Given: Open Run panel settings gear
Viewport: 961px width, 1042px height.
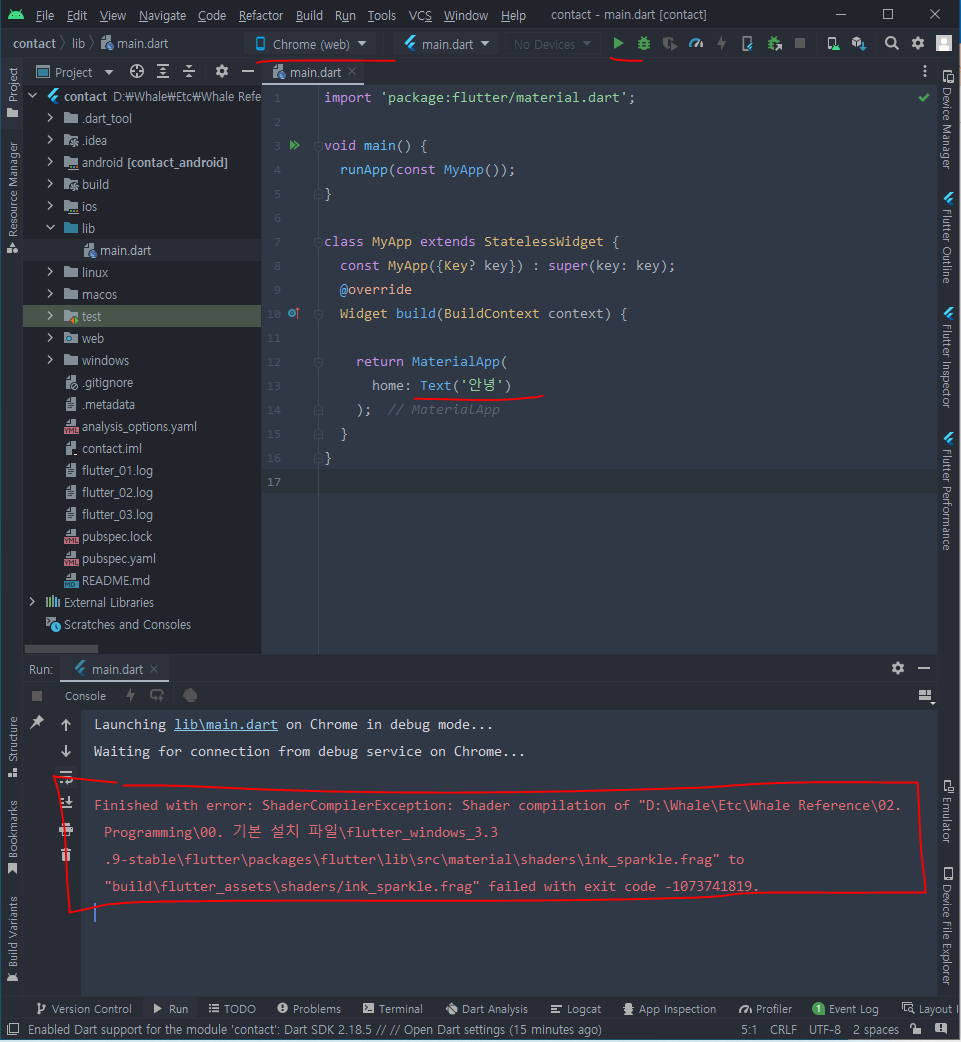Looking at the screenshot, I should coord(898,668).
